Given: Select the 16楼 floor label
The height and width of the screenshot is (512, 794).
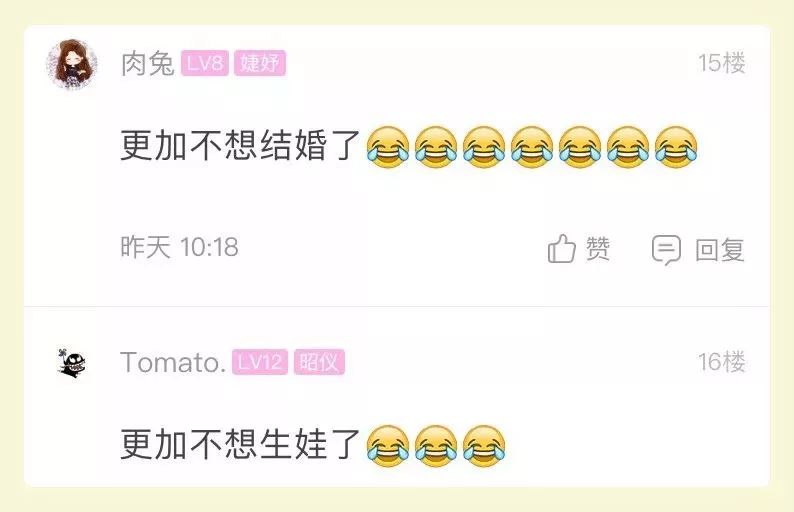Looking at the screenshot, I should [722, 362].
